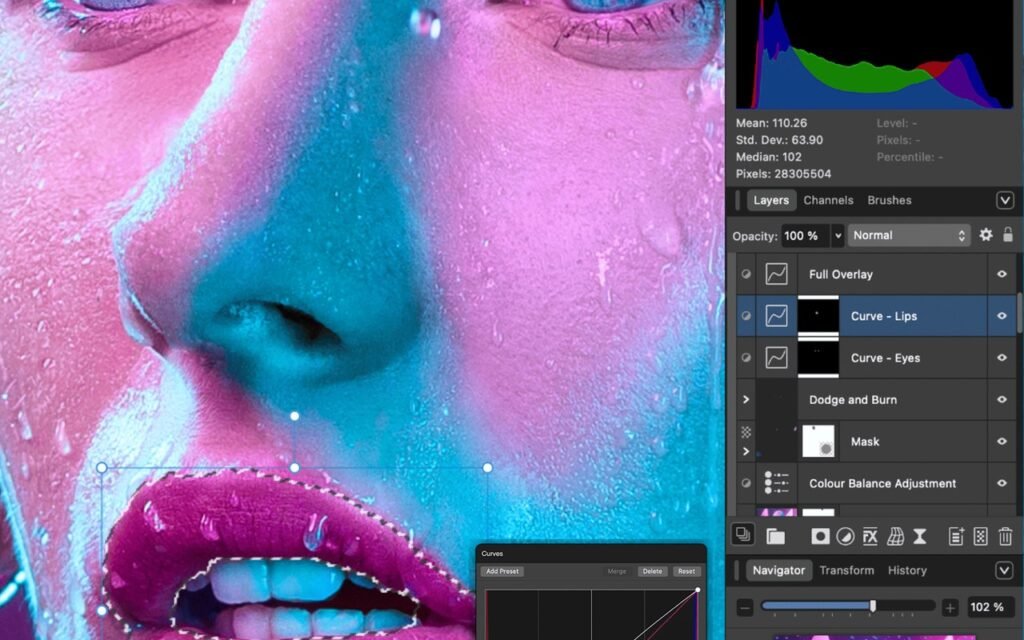Screen dimensions: 1024x640
Task: Click the Curve - Lips mask thumbnail
Action: tap(818, 316)
